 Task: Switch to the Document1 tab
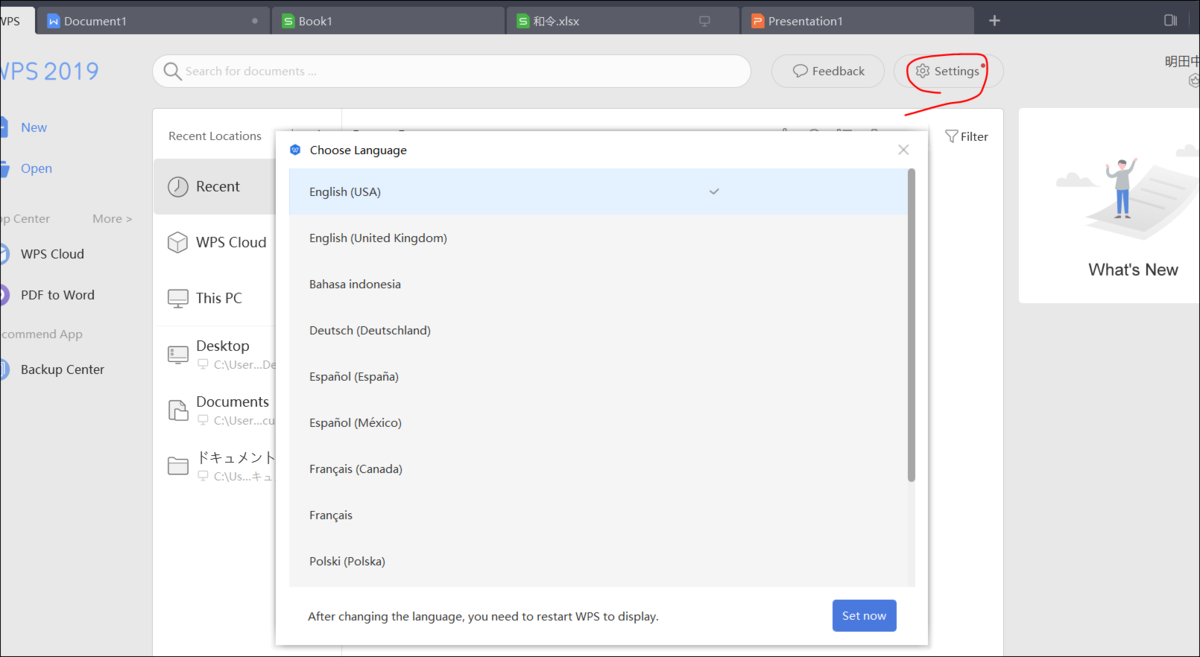click(x=153, y=21)
